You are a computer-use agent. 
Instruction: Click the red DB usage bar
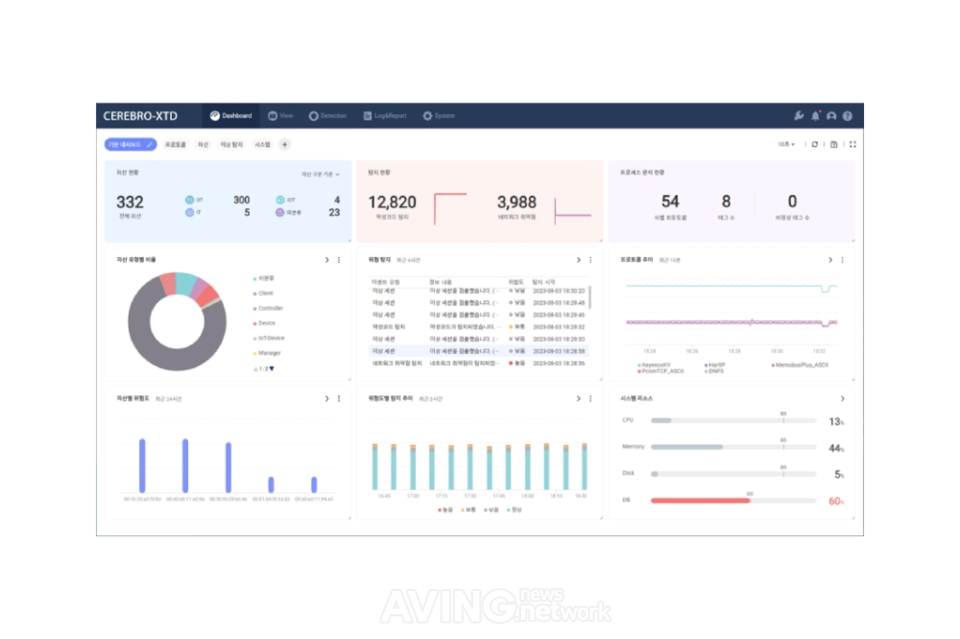pos(700,501)
